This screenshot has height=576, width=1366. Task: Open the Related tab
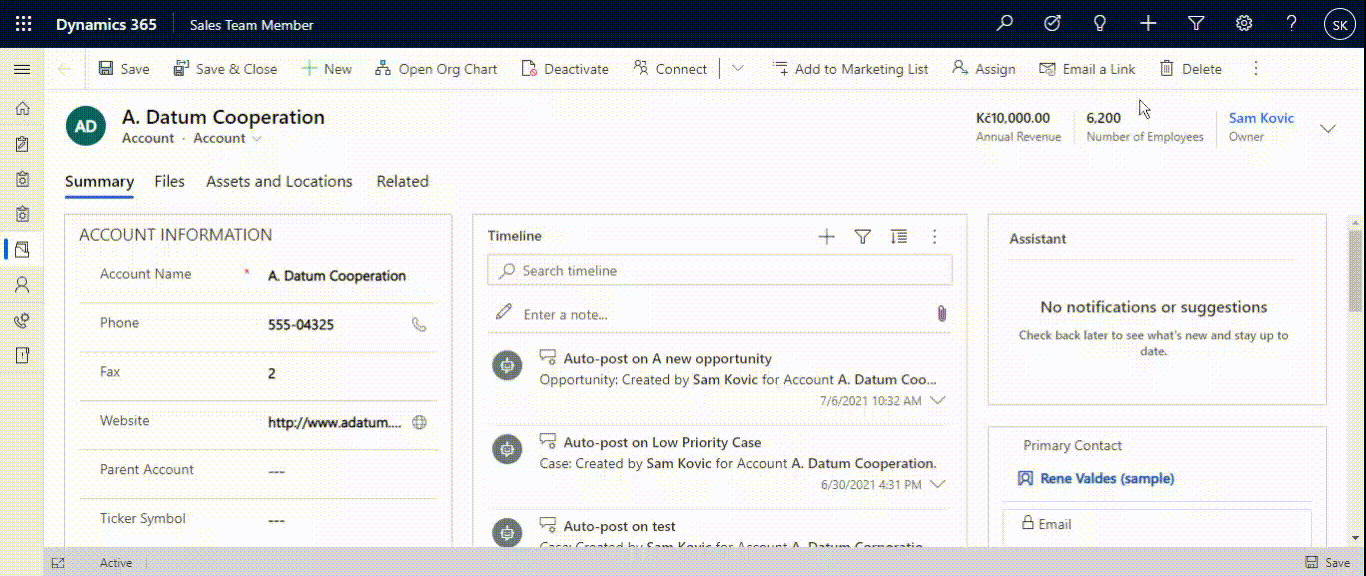point(402,182)
